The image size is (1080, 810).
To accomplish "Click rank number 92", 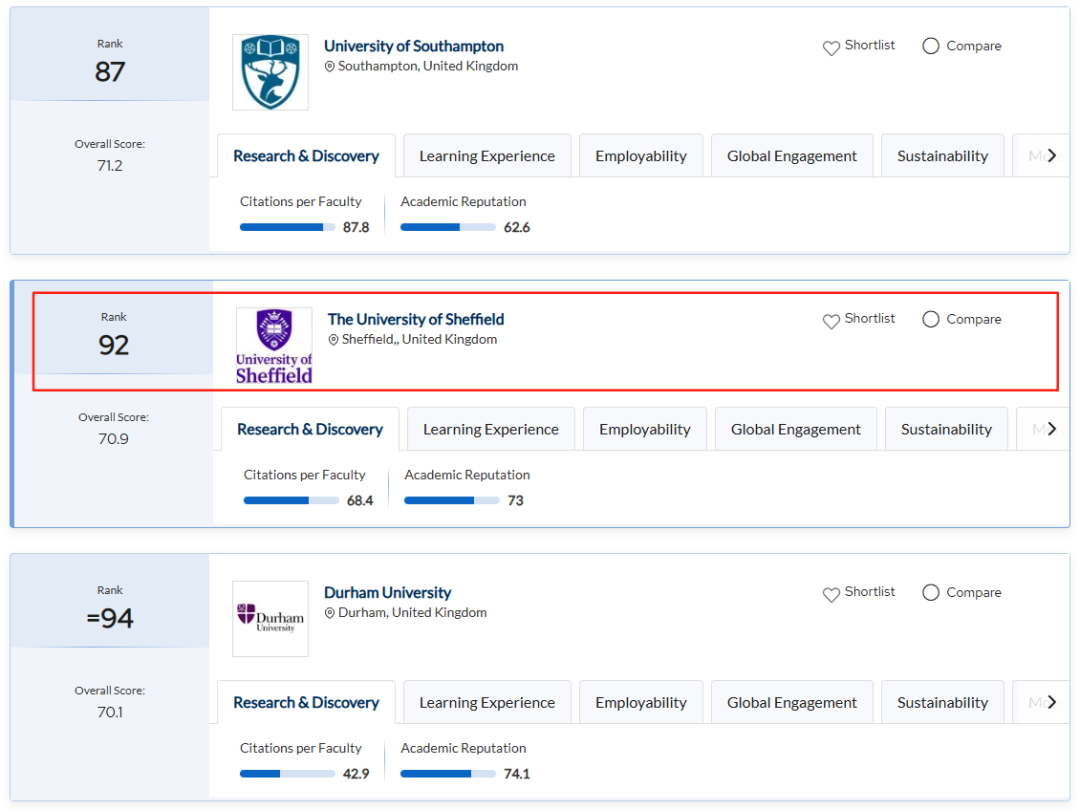I will pos(114,346).
